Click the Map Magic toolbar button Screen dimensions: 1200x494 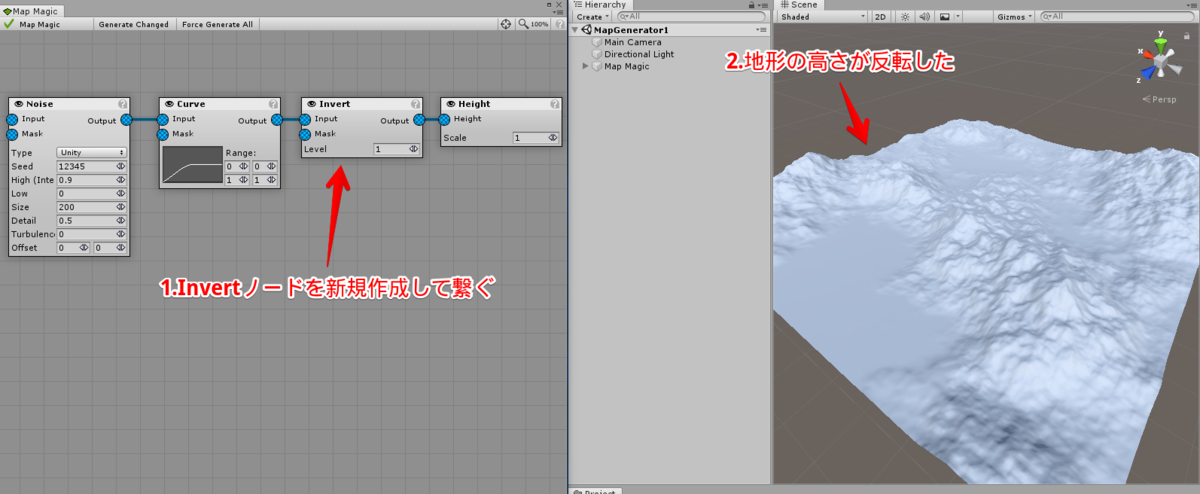click(46, 23)
